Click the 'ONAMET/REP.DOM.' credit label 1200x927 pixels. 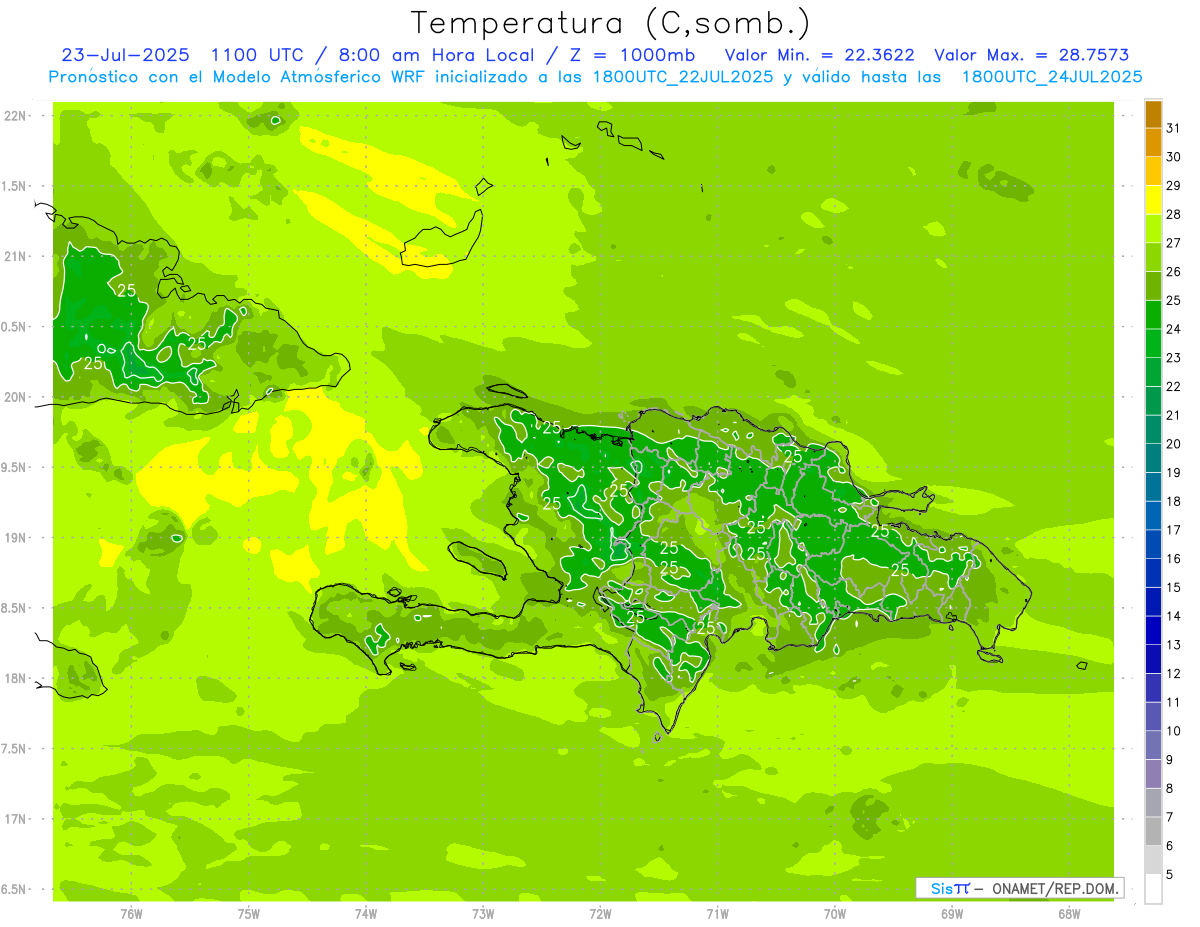pos(1056,888)
